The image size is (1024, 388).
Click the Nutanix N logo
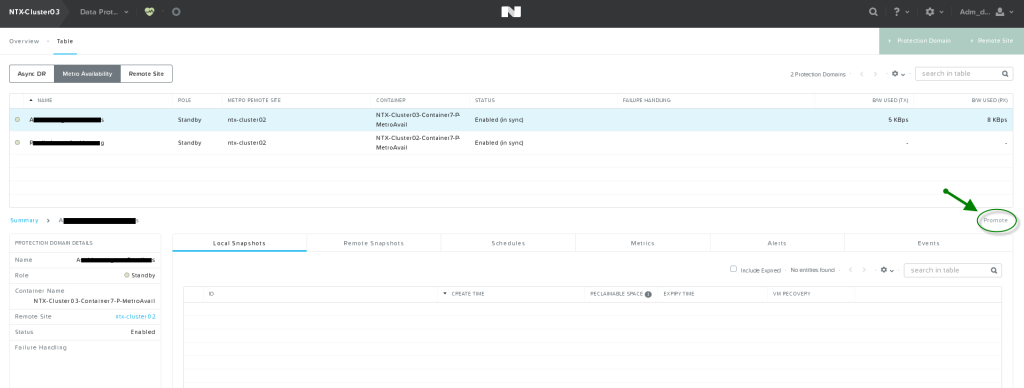click(x=511, y=12)
